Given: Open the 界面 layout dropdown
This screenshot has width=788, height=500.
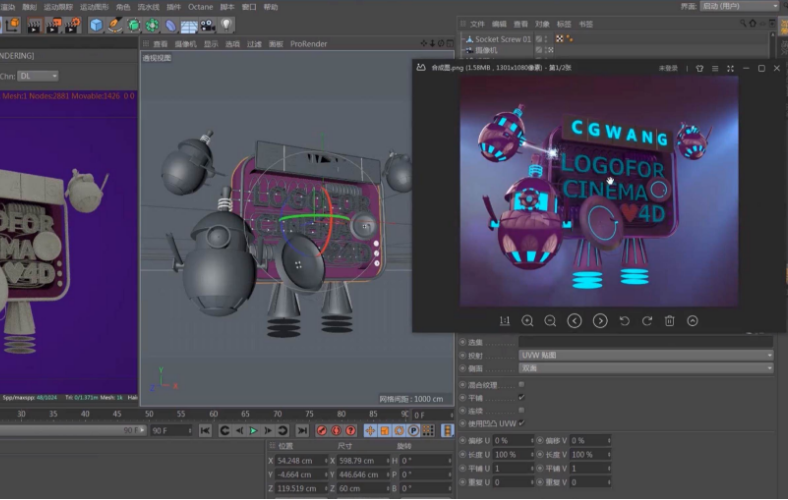Looking at the screenshot, I should click(739, 6).
